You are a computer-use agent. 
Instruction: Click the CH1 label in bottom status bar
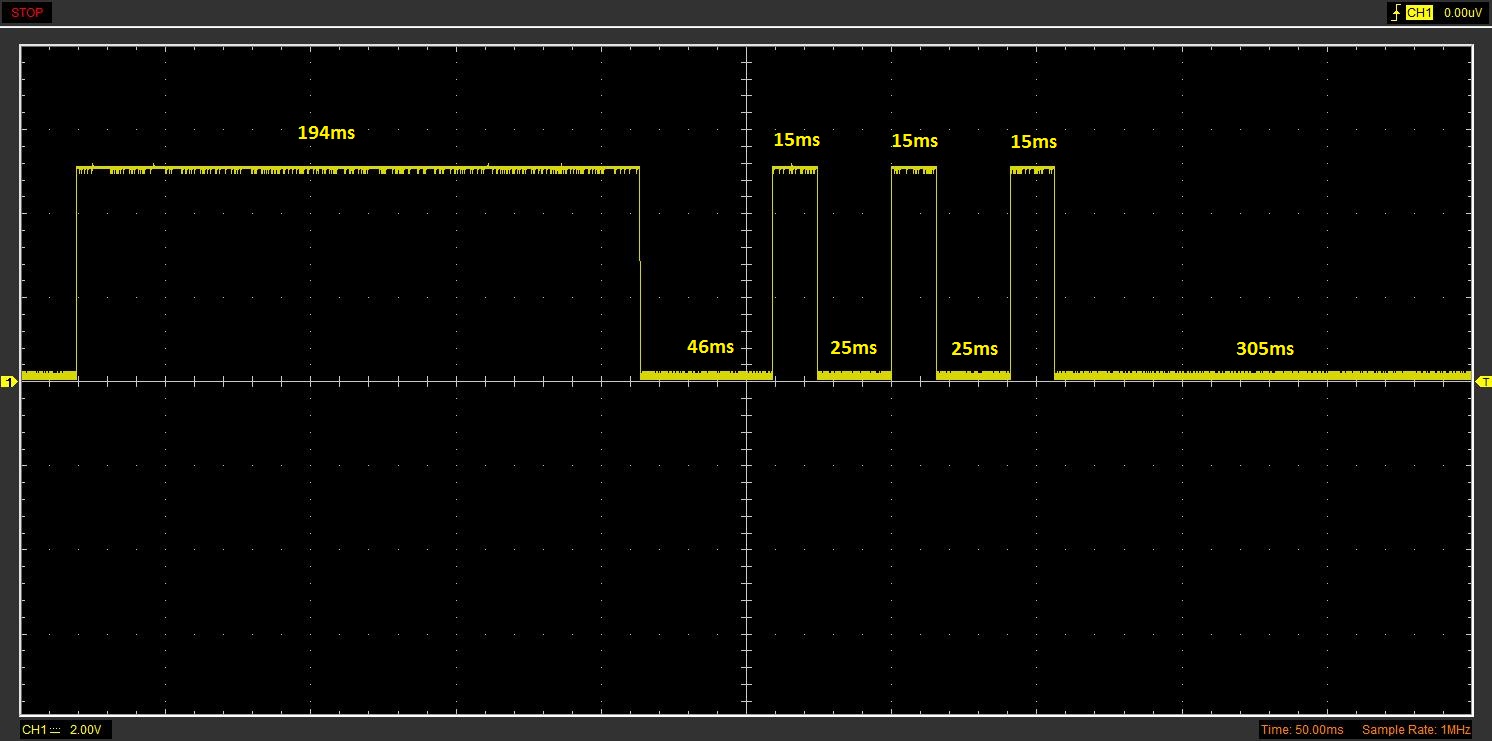(x=34, y=730)
